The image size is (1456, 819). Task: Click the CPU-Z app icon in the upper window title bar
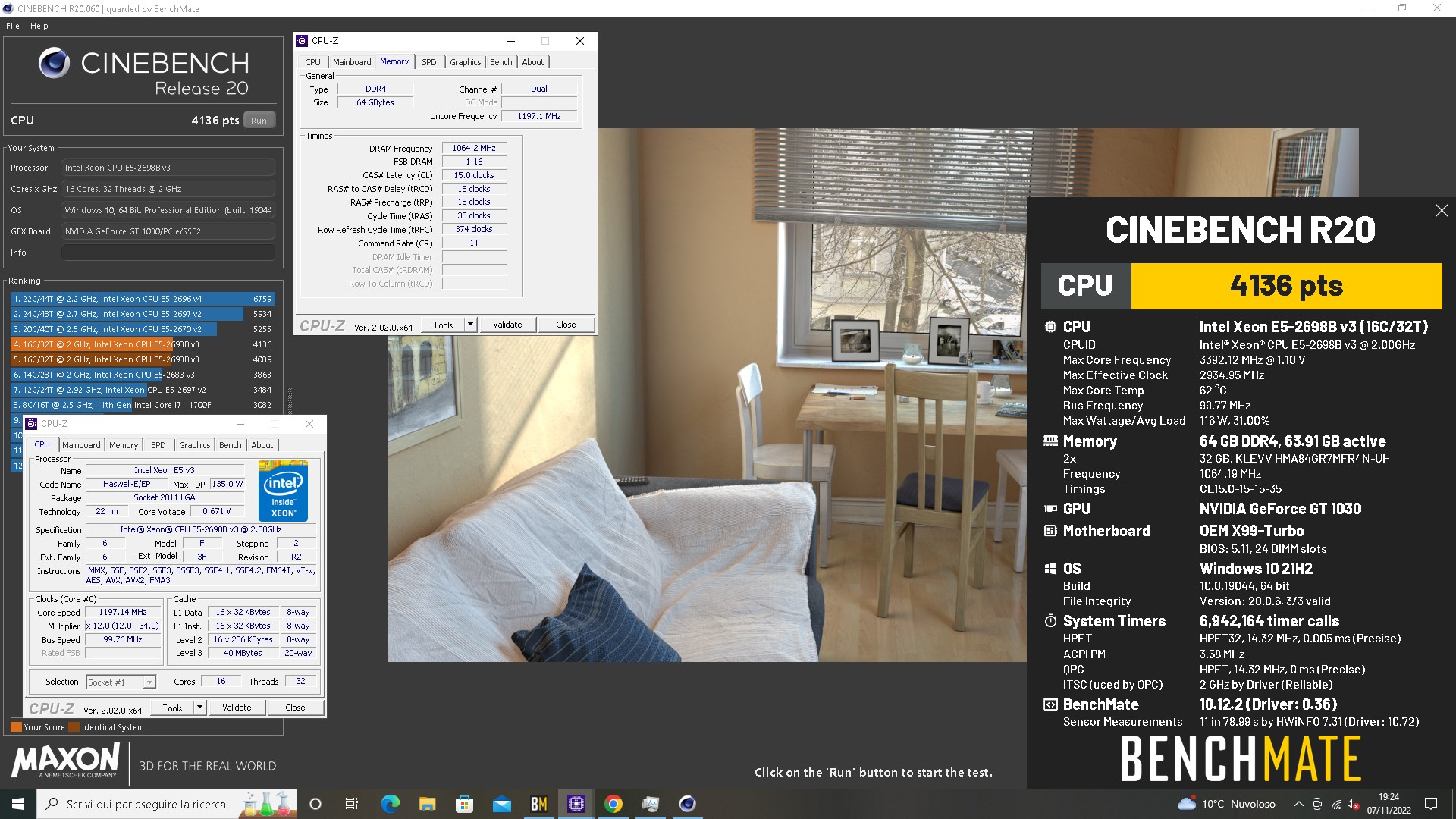coord(303,41)
